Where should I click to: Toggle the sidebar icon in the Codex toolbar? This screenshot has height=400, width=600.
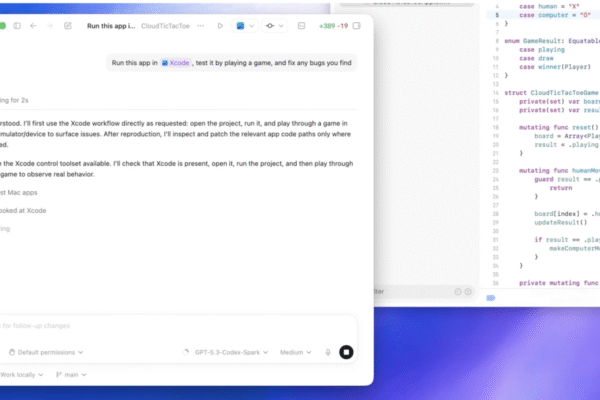tap(17, 26)
